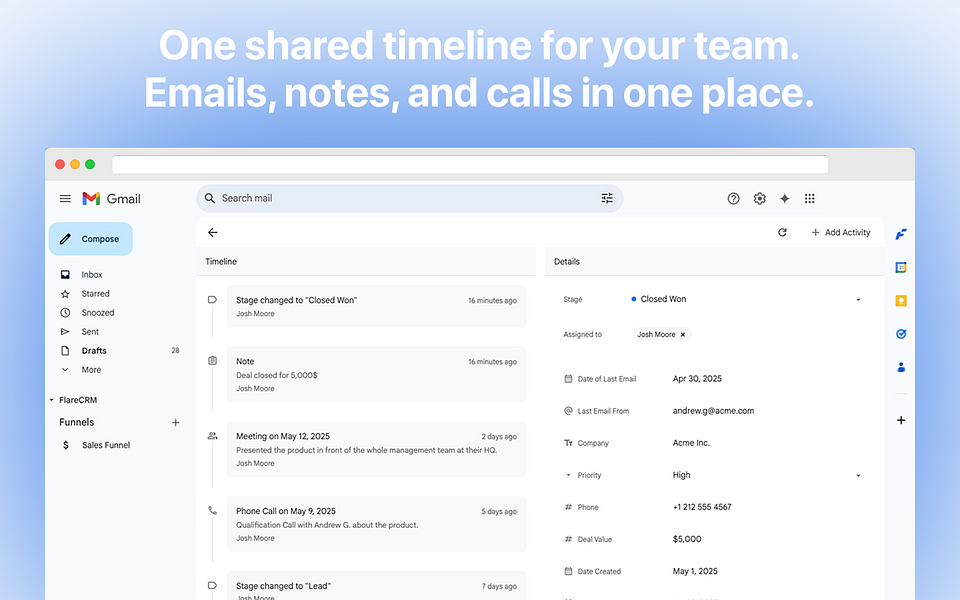Open the Starred folder
This screenshot has height=600, width=960.
pyautogui.click(x=95, y=294)
